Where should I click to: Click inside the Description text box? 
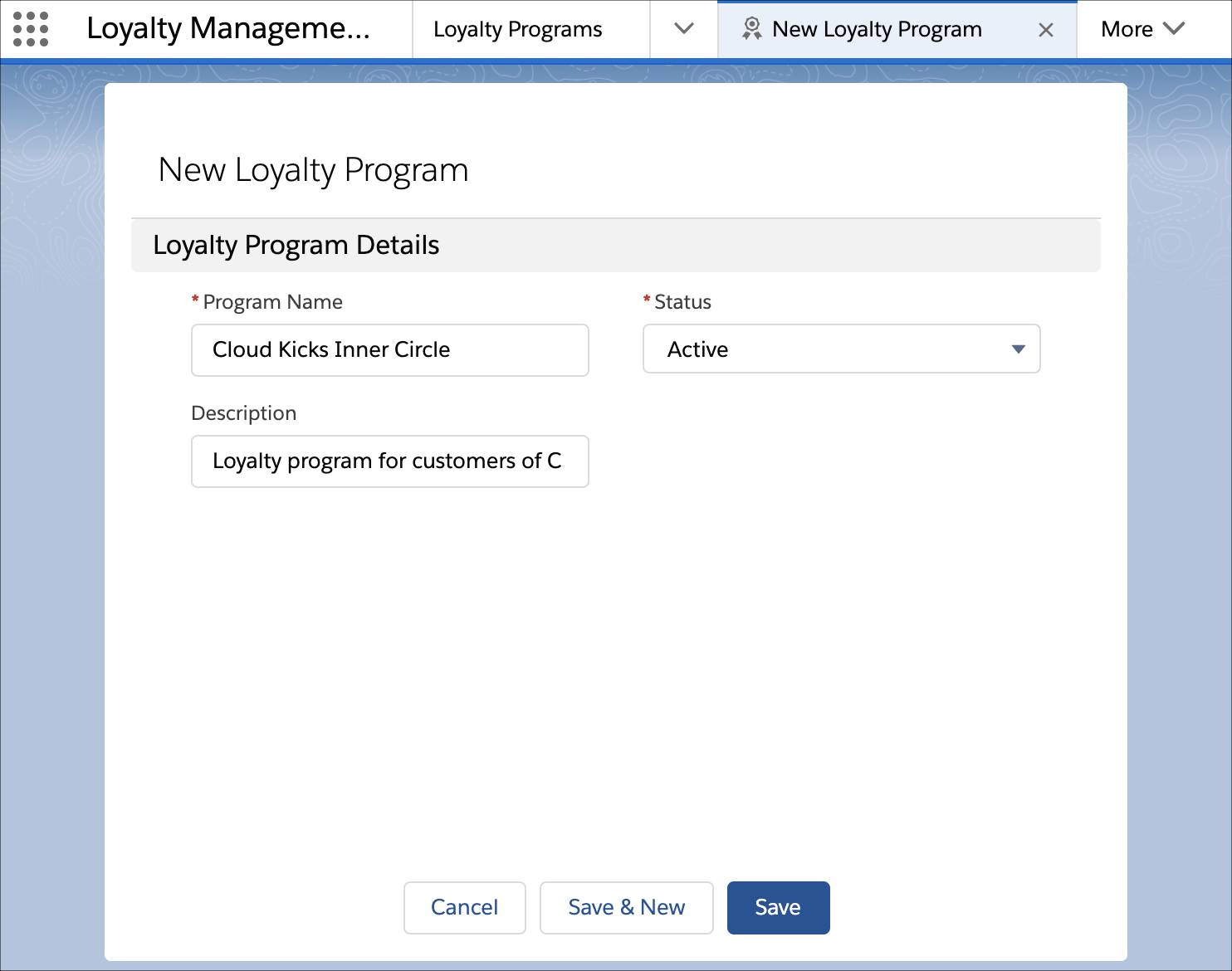389,461
